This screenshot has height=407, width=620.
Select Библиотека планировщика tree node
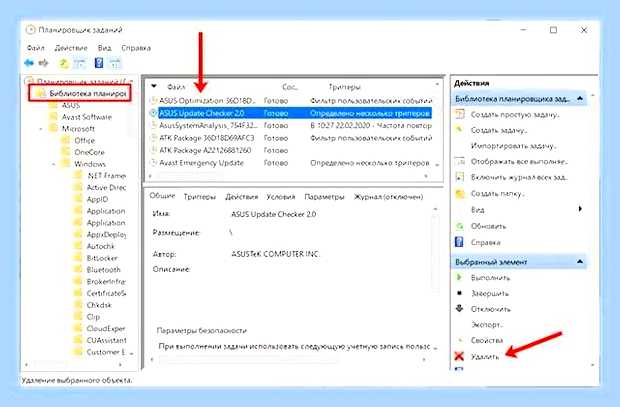[x=87, y=94]
